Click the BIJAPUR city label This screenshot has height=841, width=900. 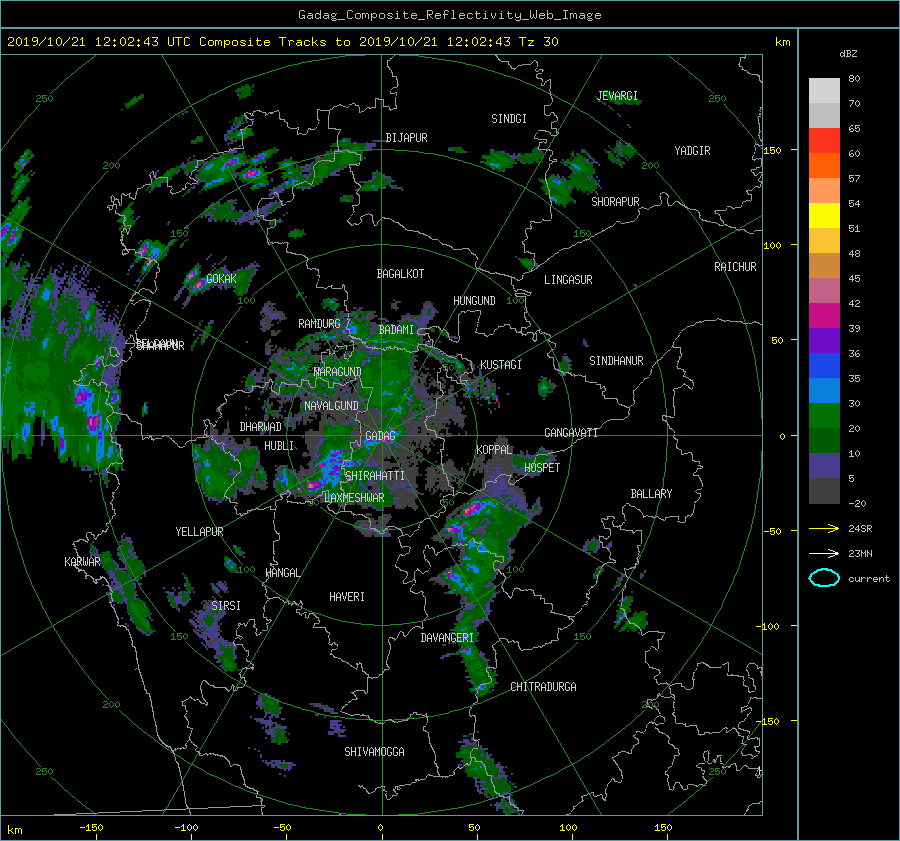[x=406, y=138]
